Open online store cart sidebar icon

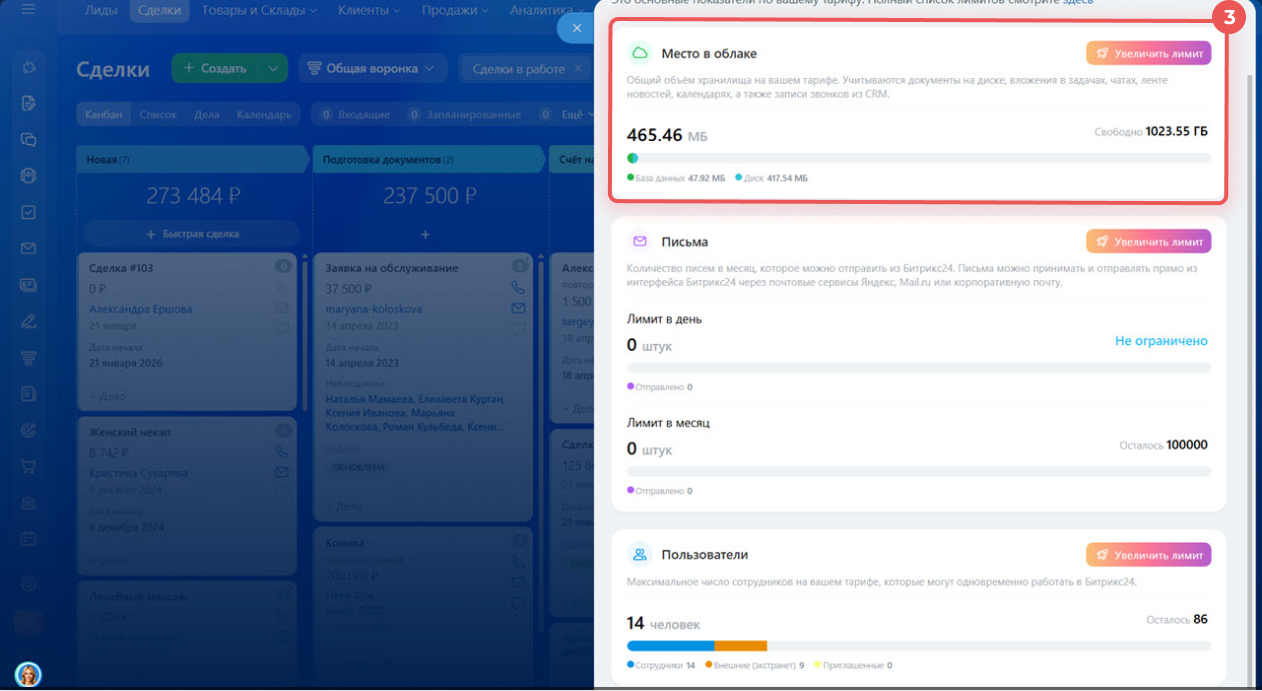point(29,466)
